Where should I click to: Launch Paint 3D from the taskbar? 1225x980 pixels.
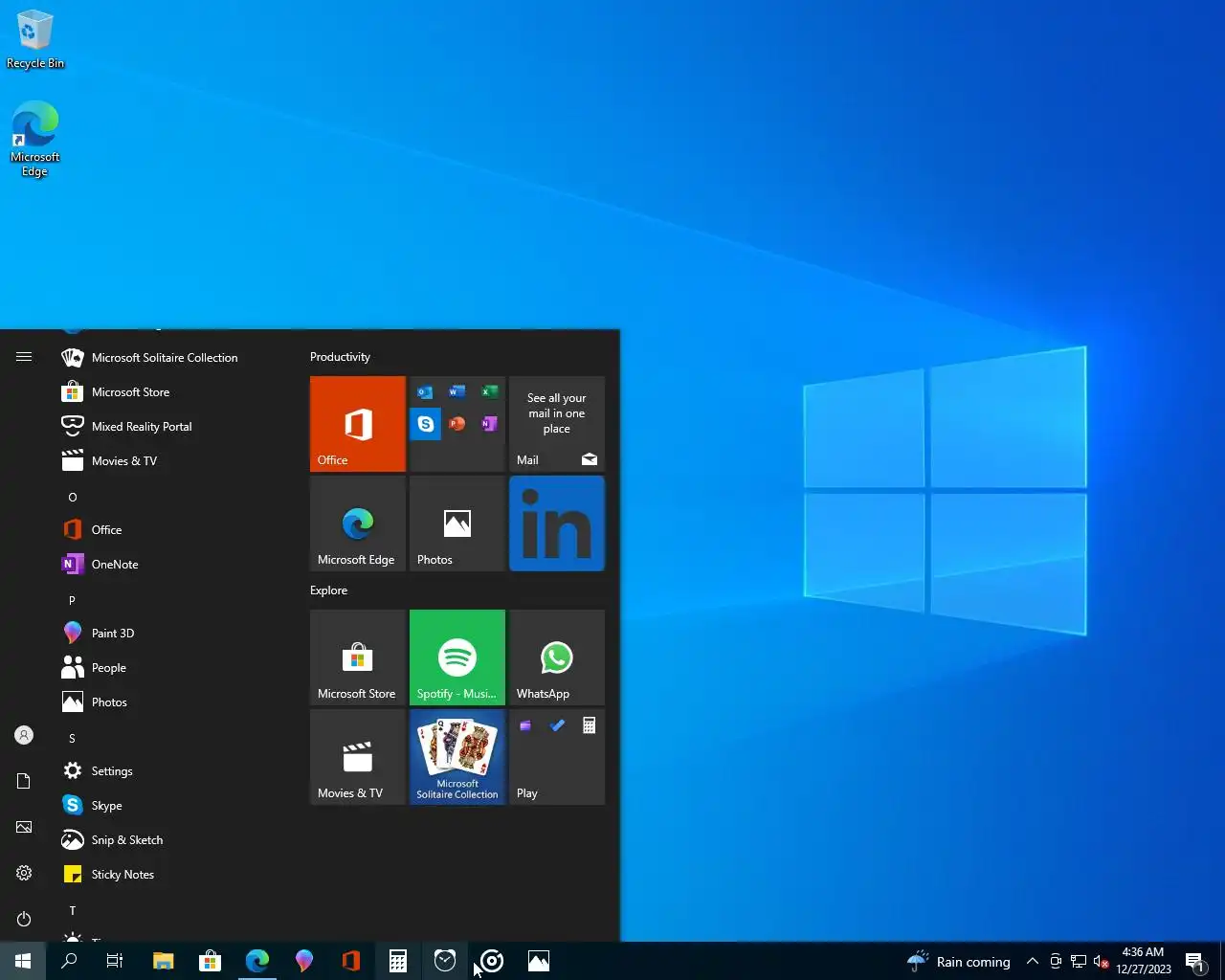(x=303, y=961)
